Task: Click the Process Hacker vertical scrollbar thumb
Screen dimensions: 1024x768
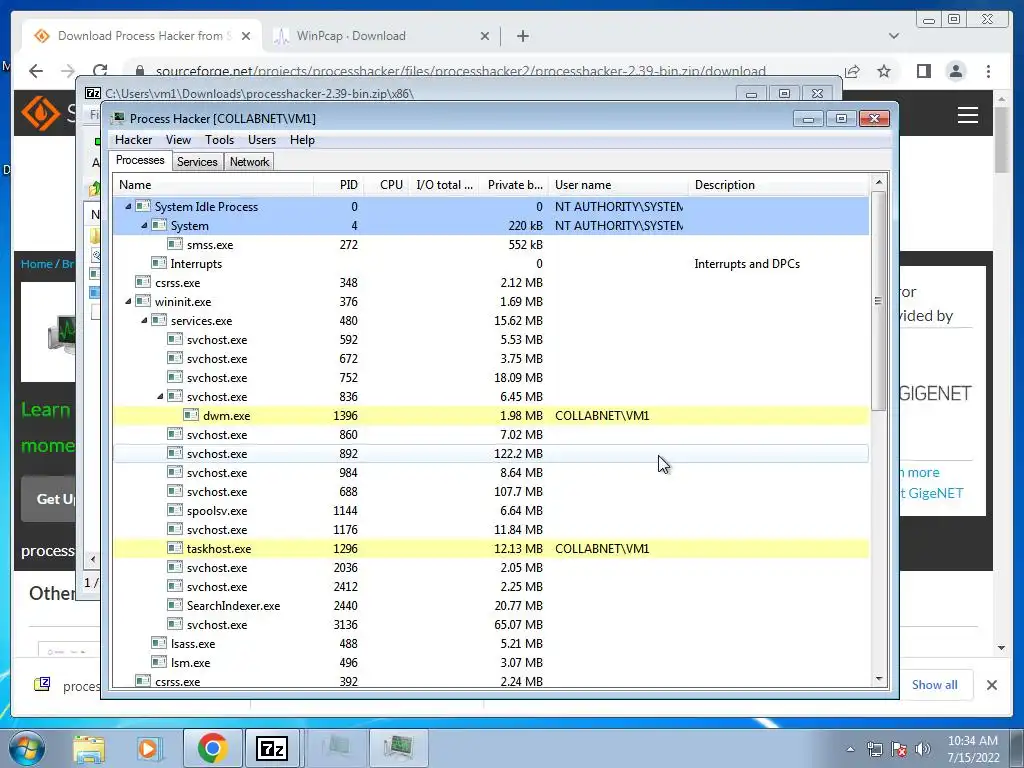Action: click(x=878, y=301)
